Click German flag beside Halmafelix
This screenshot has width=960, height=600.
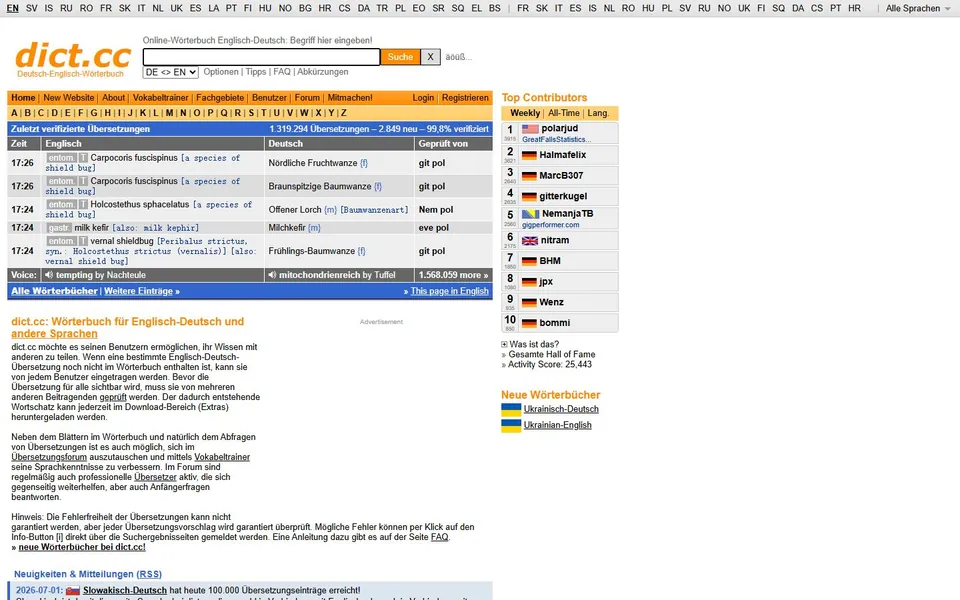coord(530,156)
